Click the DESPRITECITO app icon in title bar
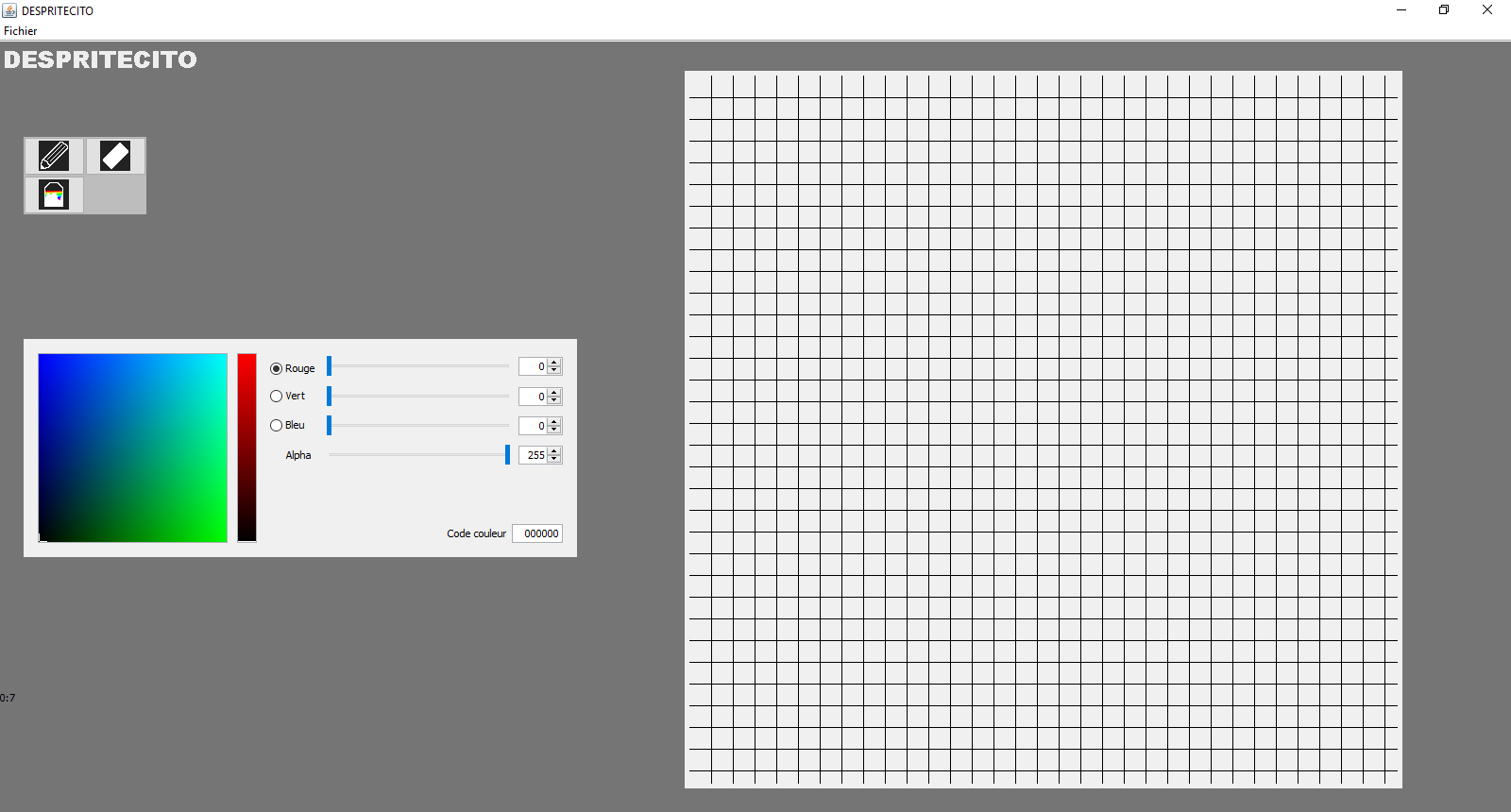The width and height of the screenshot is (1511, 812). point(9,10)
